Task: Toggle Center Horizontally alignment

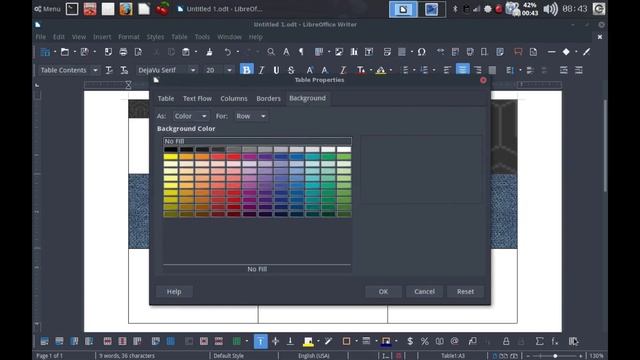Action: (x=462, y=70)
